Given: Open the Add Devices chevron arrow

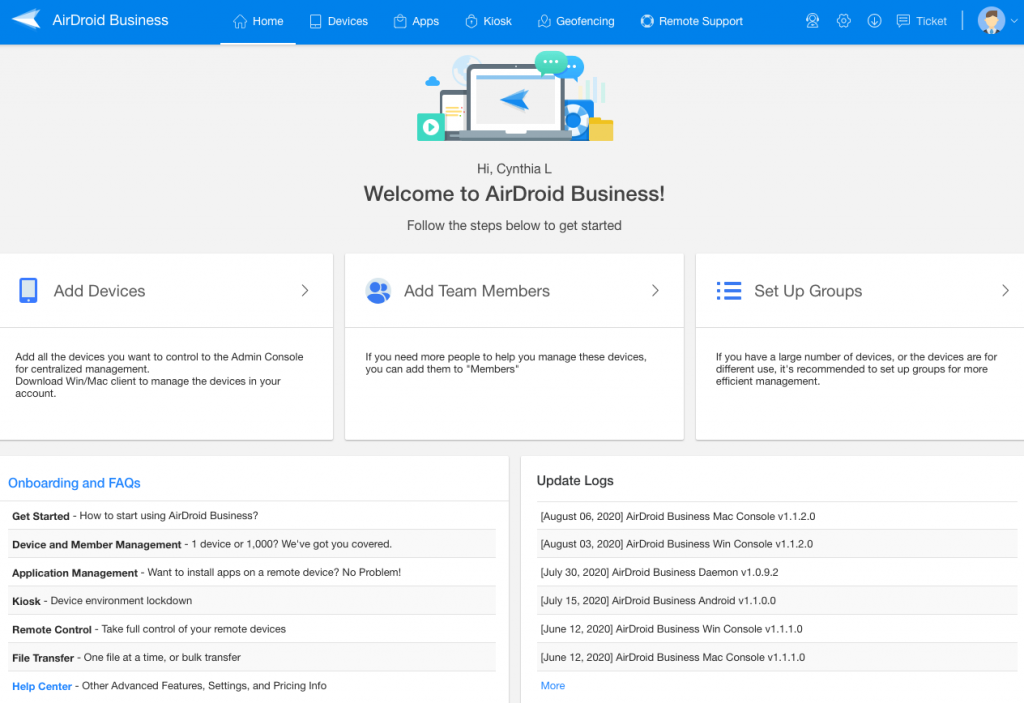Looking at the screenshot, I should 305,291.
